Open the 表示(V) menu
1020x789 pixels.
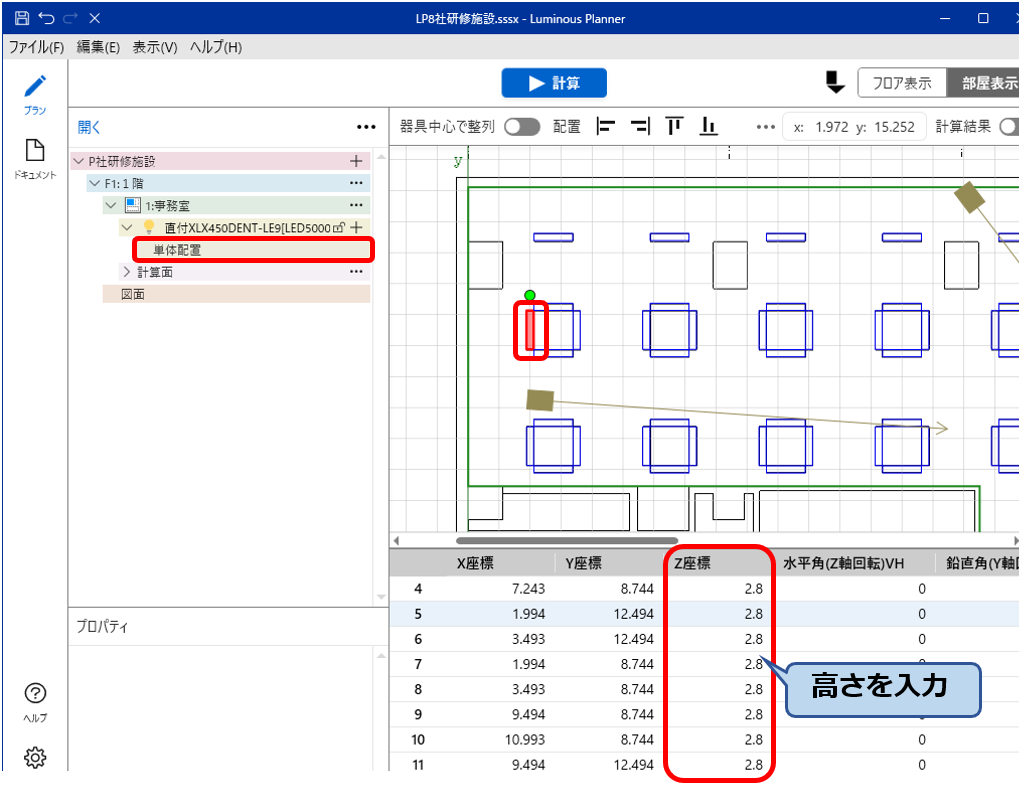pos(155,47)
